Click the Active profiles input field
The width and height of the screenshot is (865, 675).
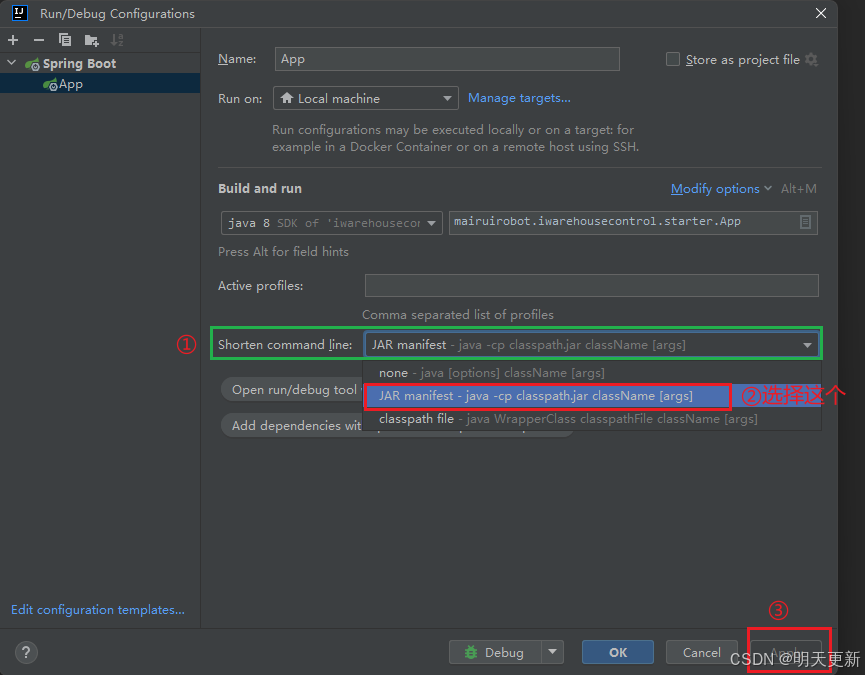coord(591,285)
